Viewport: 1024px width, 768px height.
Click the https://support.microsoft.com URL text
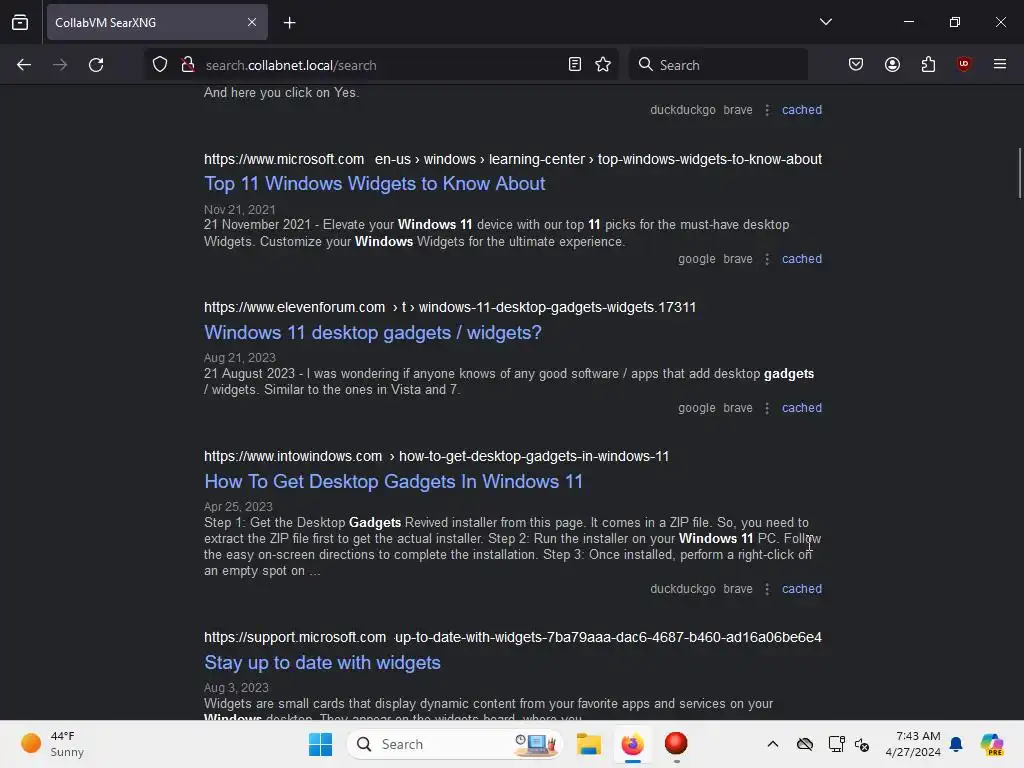(x=295, y=637)
